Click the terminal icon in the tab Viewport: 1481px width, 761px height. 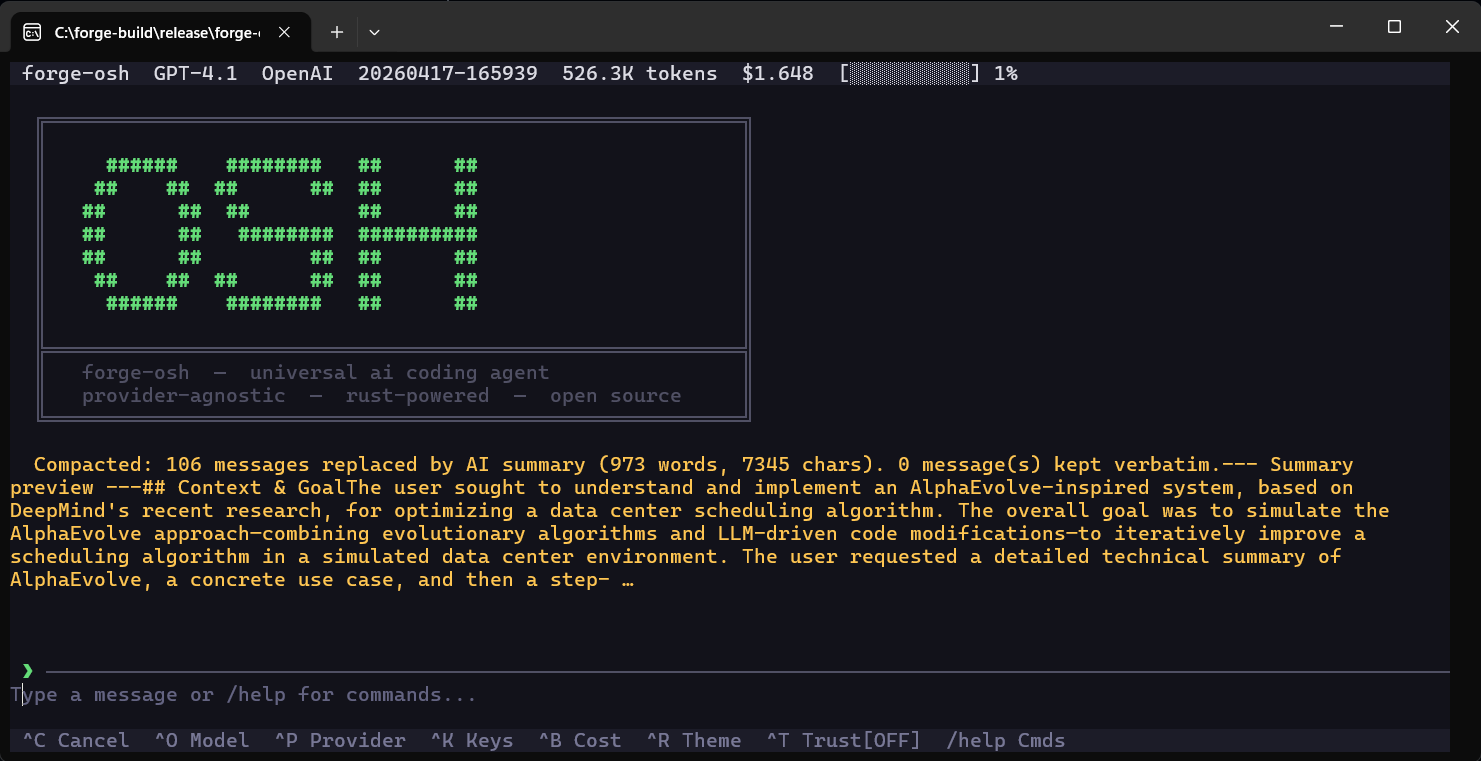(32, 32)
